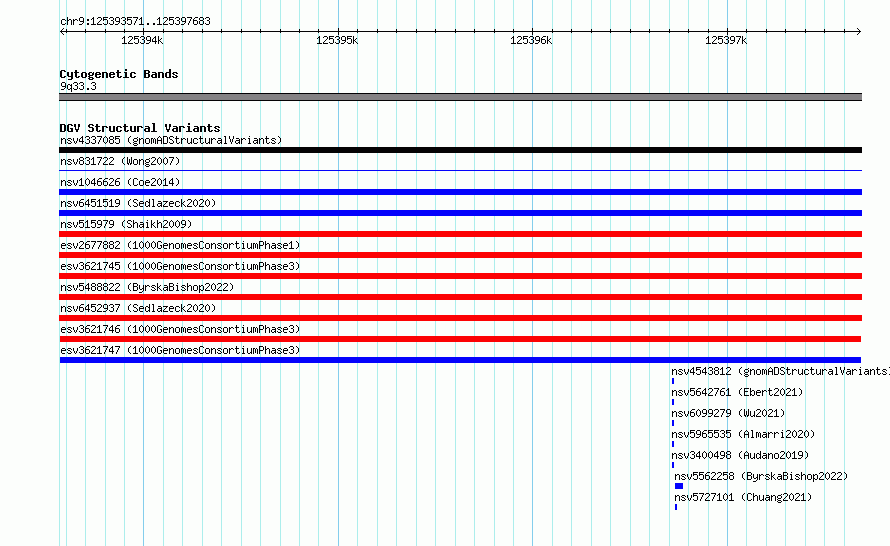The image size is (890, 546).
Task: Select the red esv3621746 variant bar
Action: click(460, 339)
